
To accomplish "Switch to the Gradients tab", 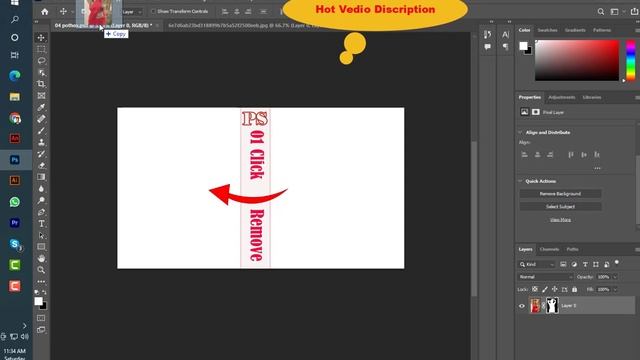I will pos(575,30).
